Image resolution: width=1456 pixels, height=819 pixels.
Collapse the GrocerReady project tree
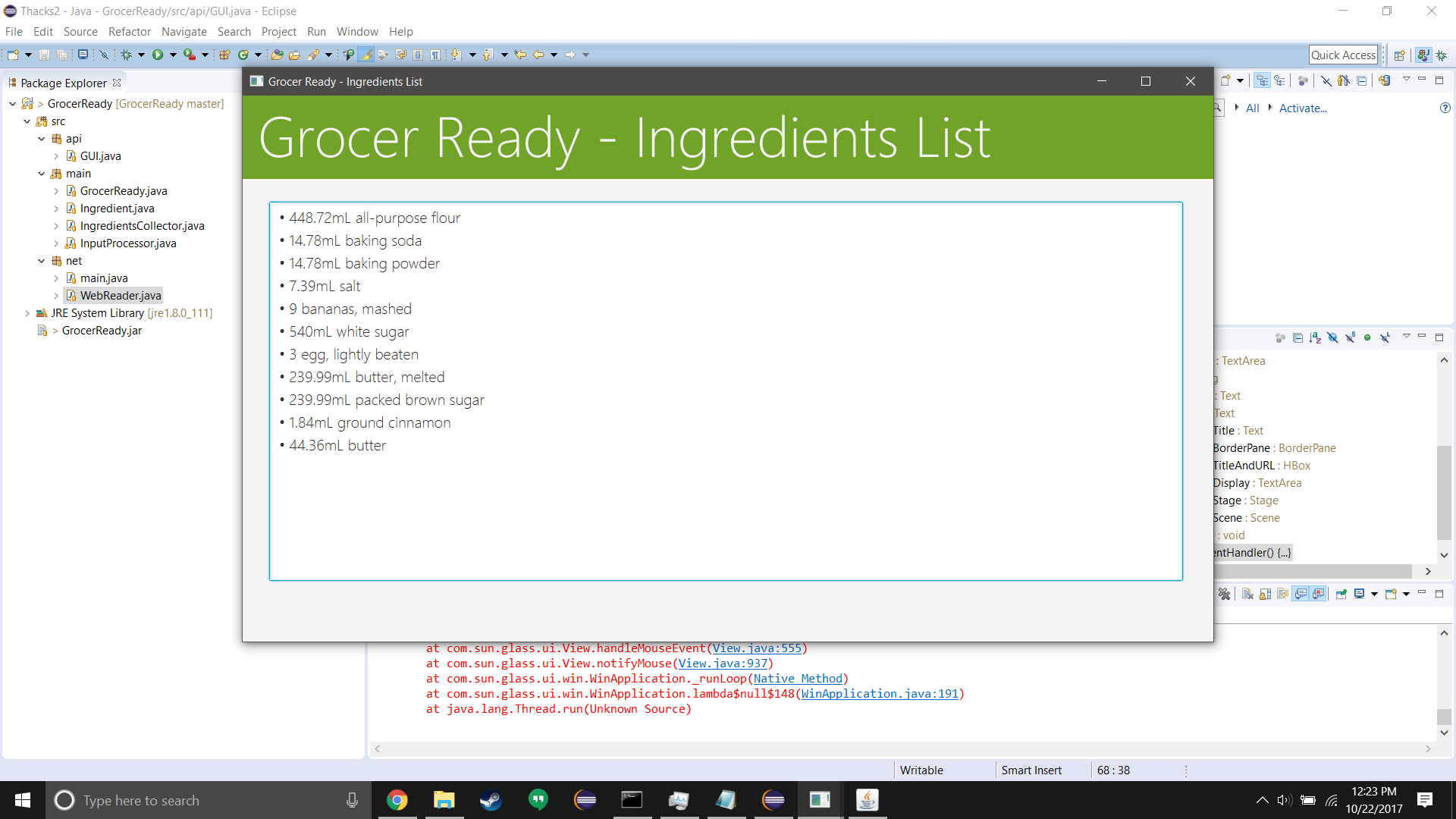pyautogui.click(x=13, y=104)
